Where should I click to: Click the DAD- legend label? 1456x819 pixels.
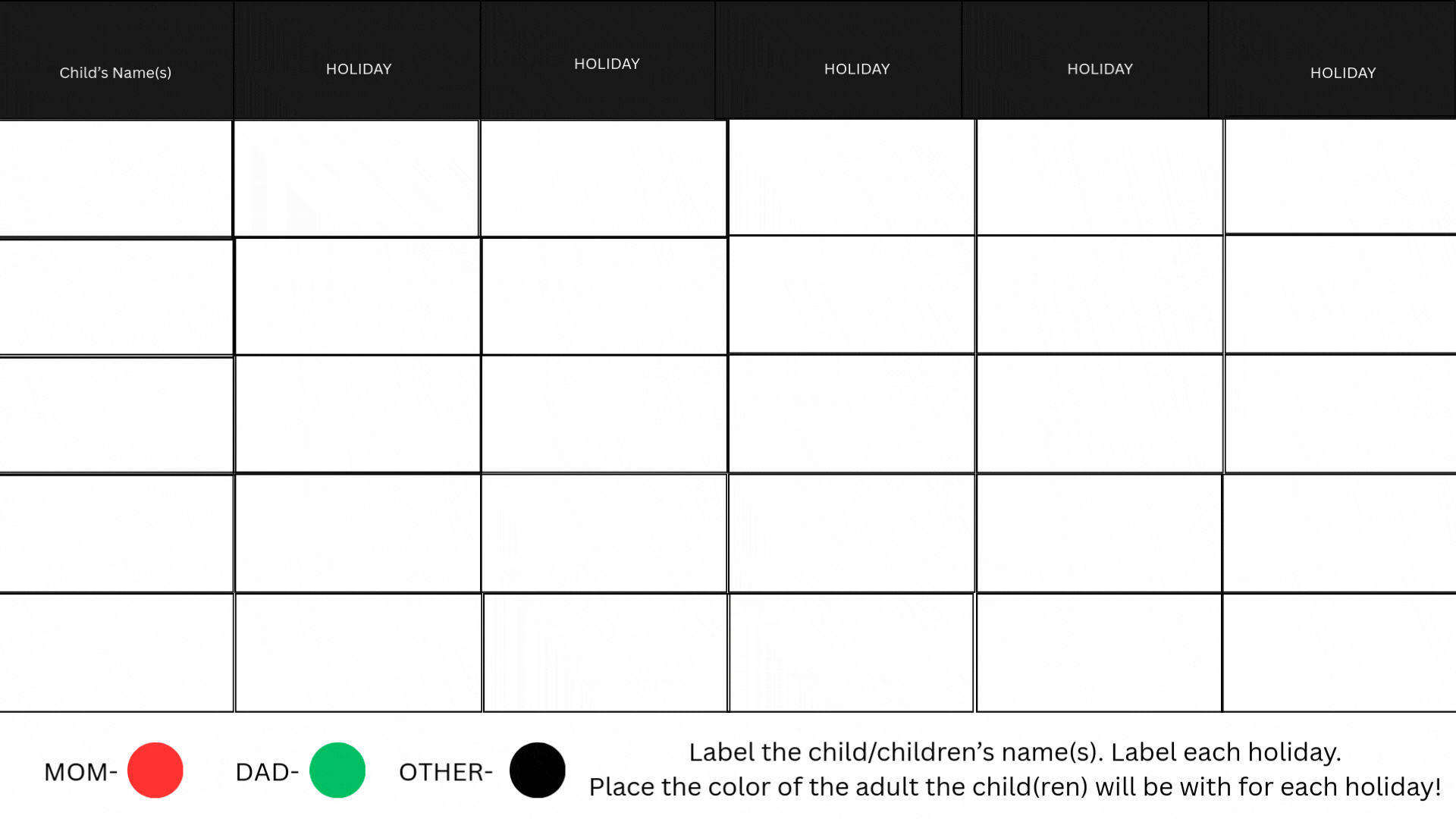coord(267,772)
